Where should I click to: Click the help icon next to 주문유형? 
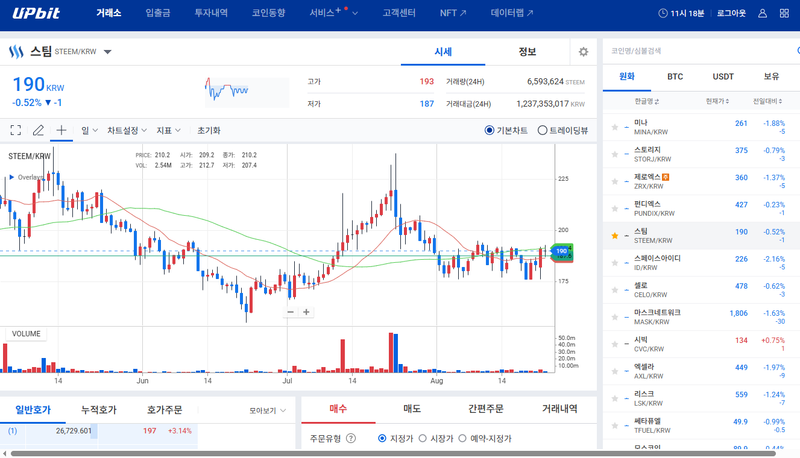point(351,438)
